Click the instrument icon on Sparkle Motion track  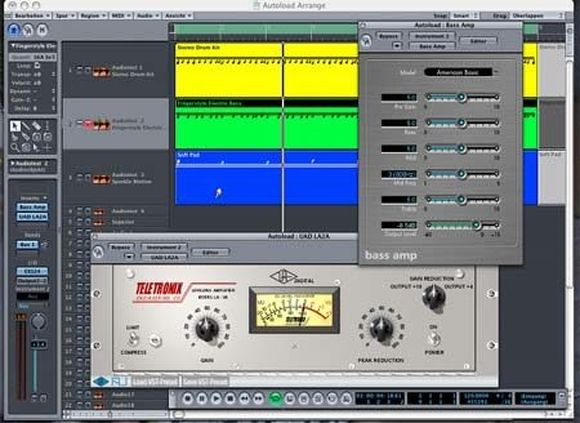(101, 179)
